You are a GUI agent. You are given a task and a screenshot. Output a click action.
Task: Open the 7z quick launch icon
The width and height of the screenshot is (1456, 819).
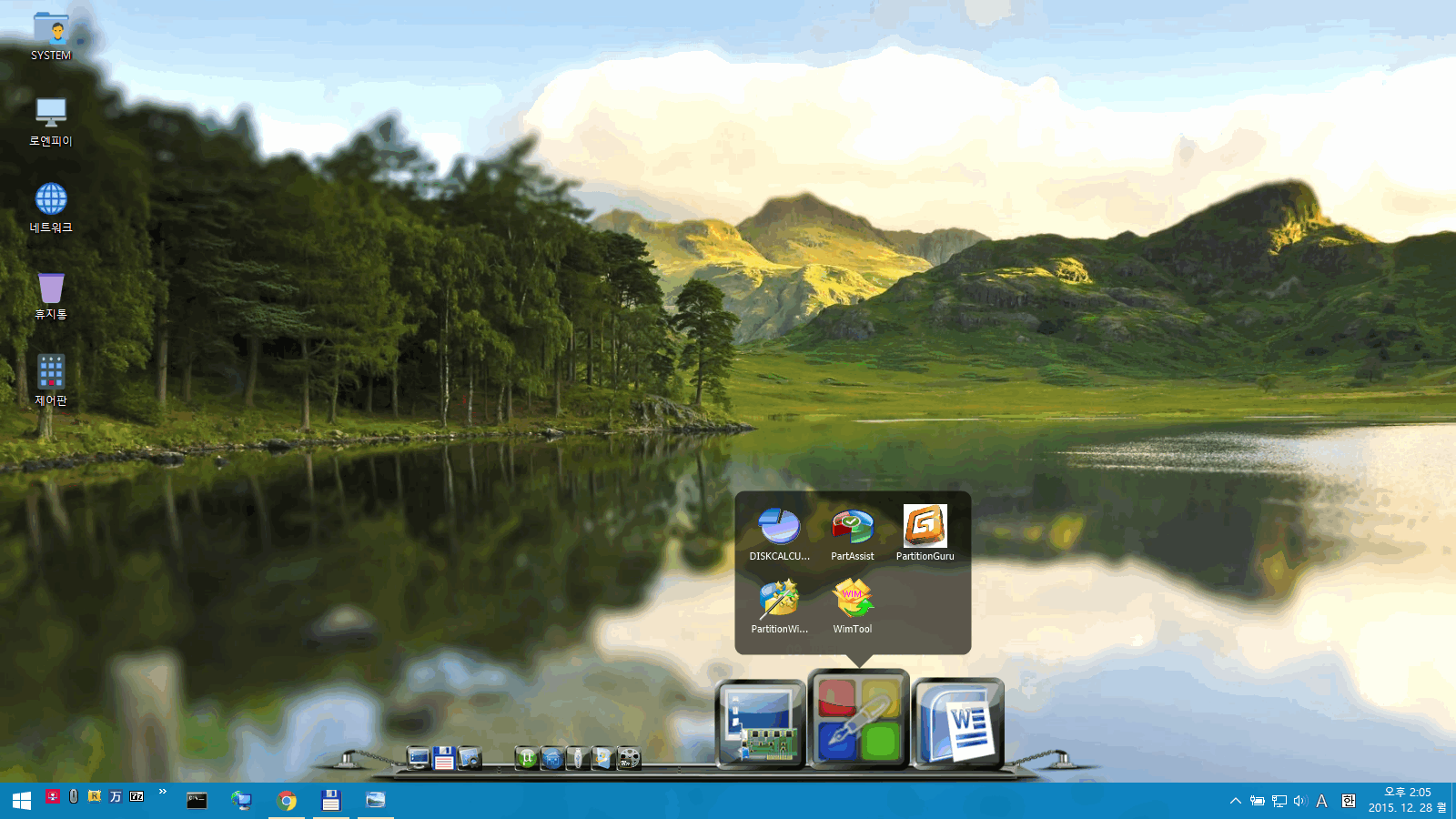pos(136,796)
